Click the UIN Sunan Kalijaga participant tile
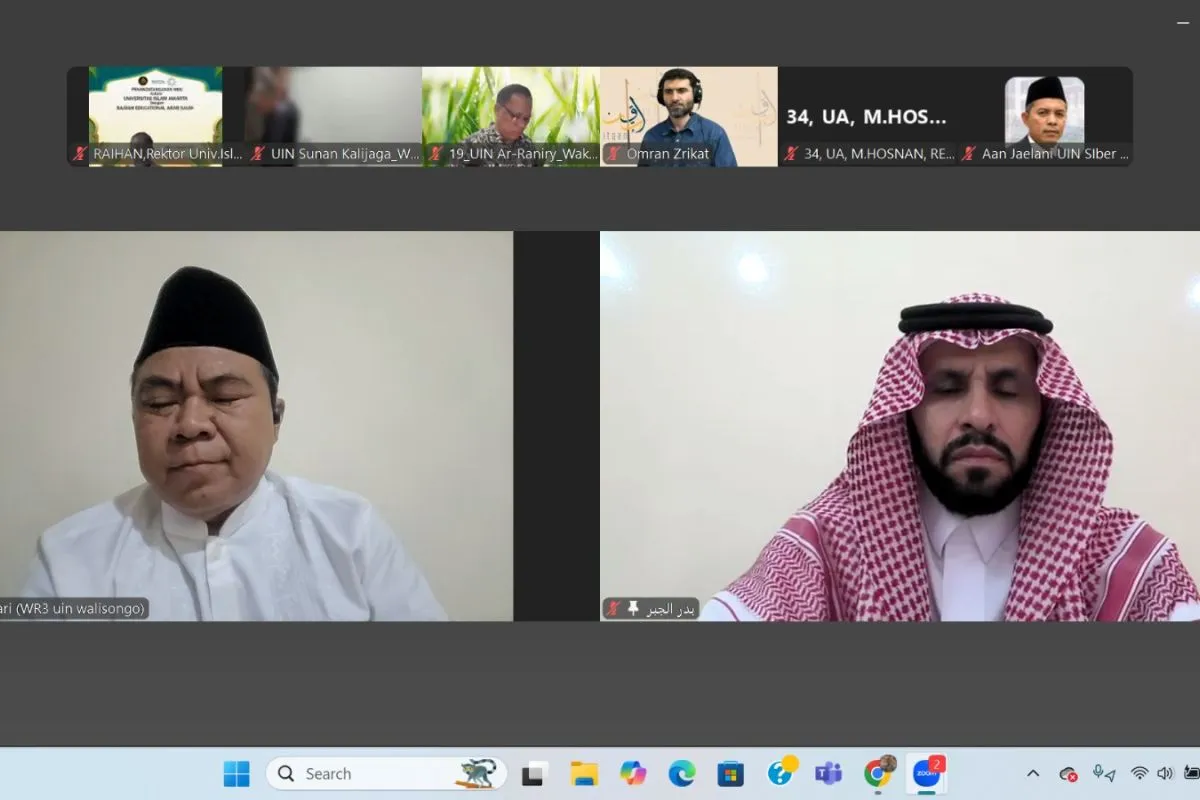 pos(333,115)
